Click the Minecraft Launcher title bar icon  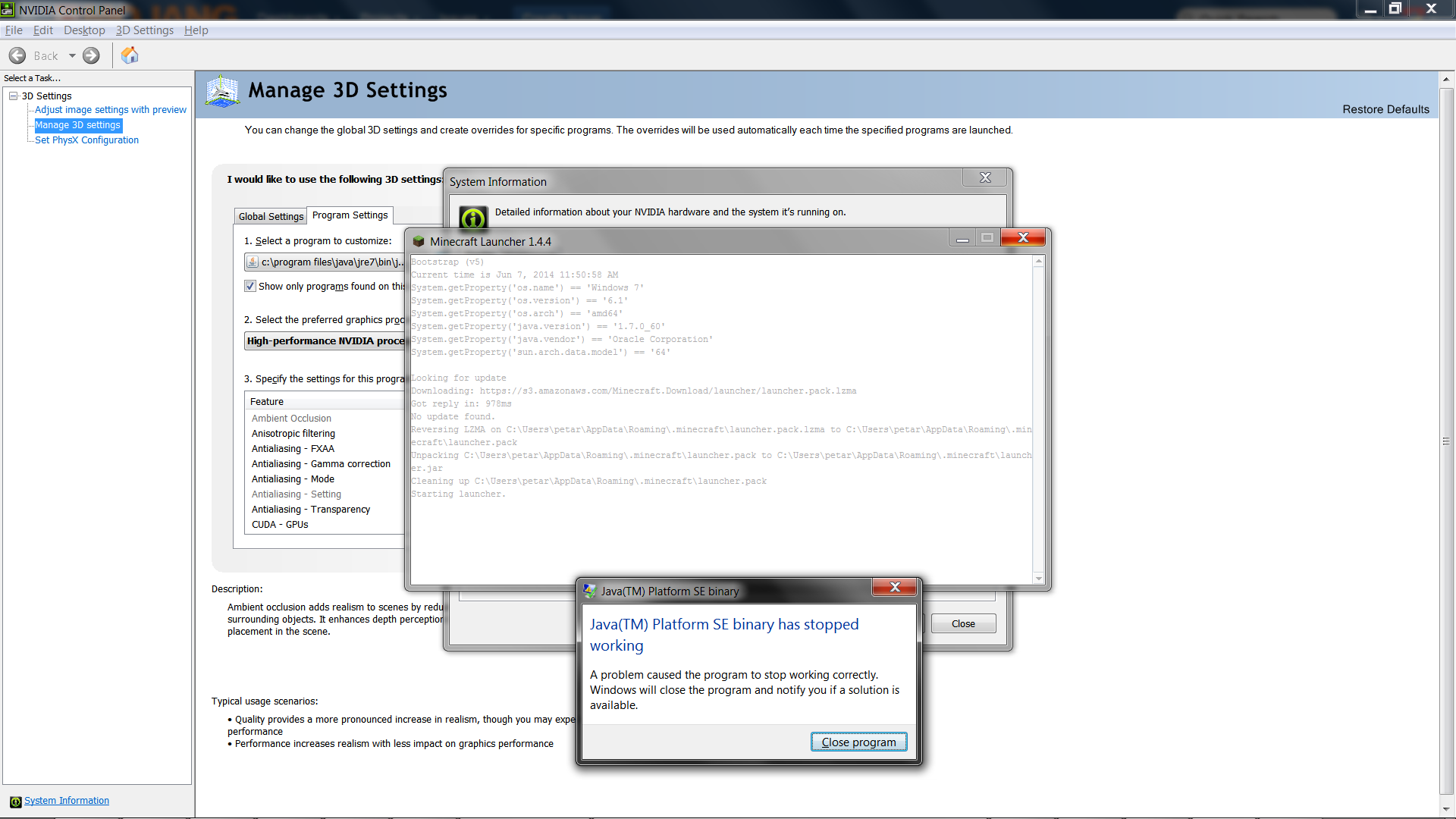419,241
